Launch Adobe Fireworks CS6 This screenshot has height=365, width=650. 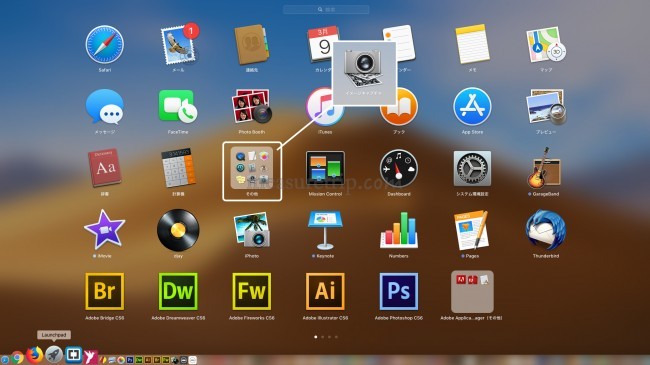tap(252, 291)
